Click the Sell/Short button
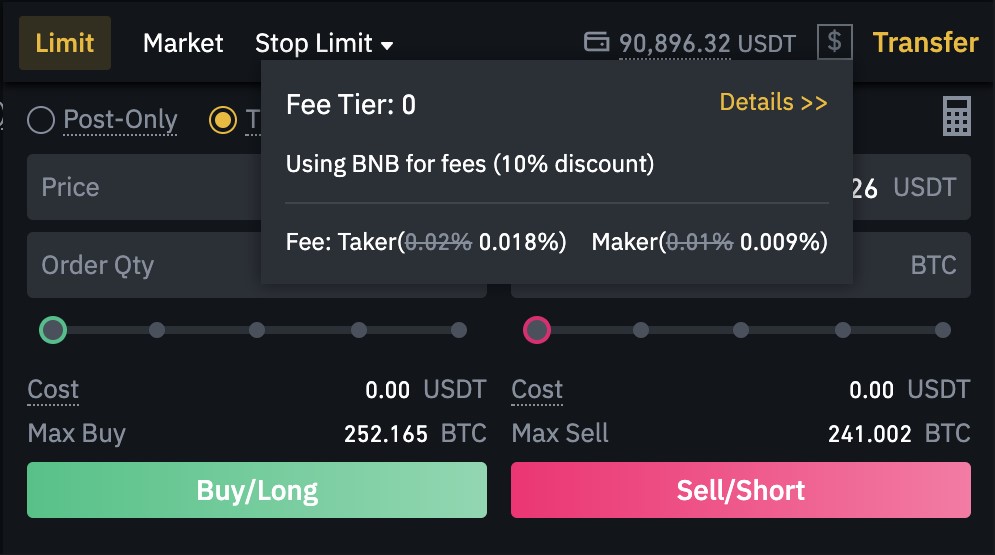Image resolution: width=995 pixels, height=555 pixels. pos(741,490)
